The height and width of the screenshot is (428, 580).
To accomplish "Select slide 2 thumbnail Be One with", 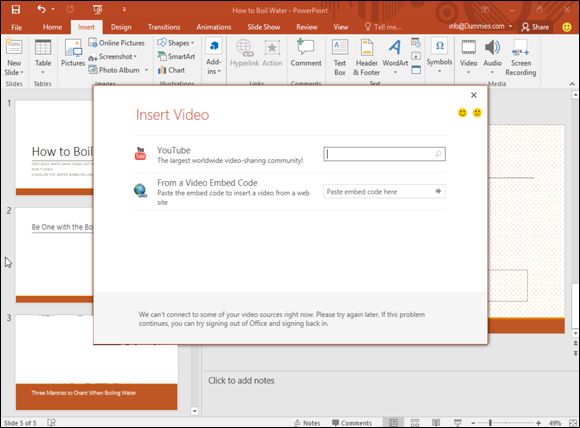I will pos(54,255).
